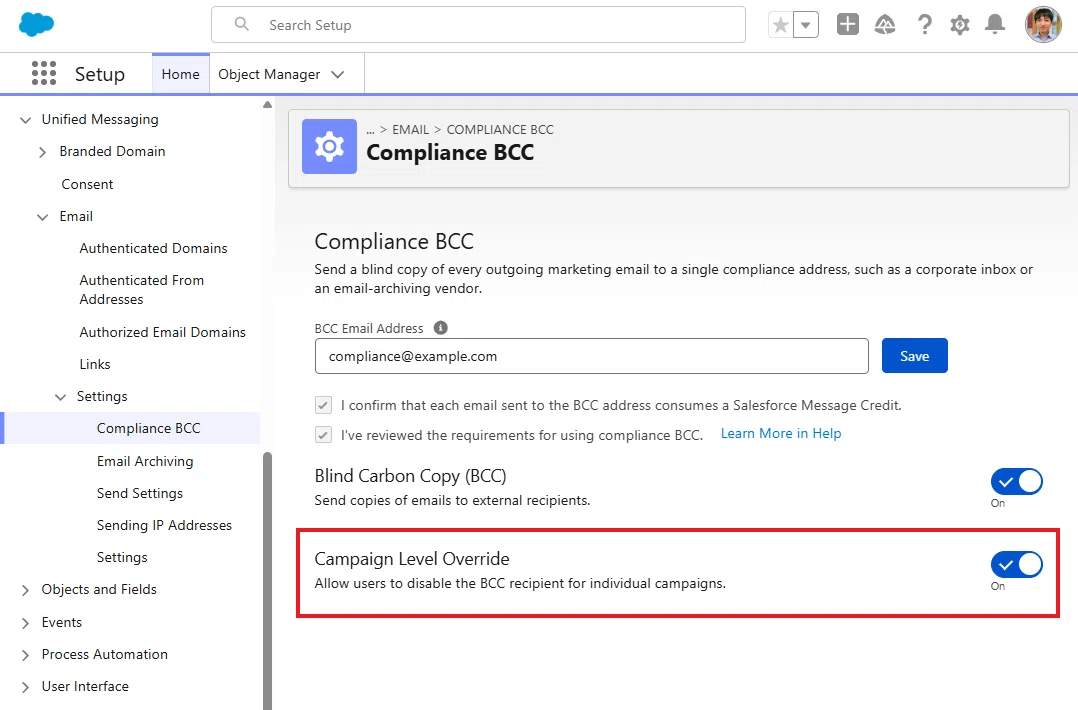Viewport: 1078px width, 710px height.
Task: Switch to the Home tab
Action: (180, 74)
